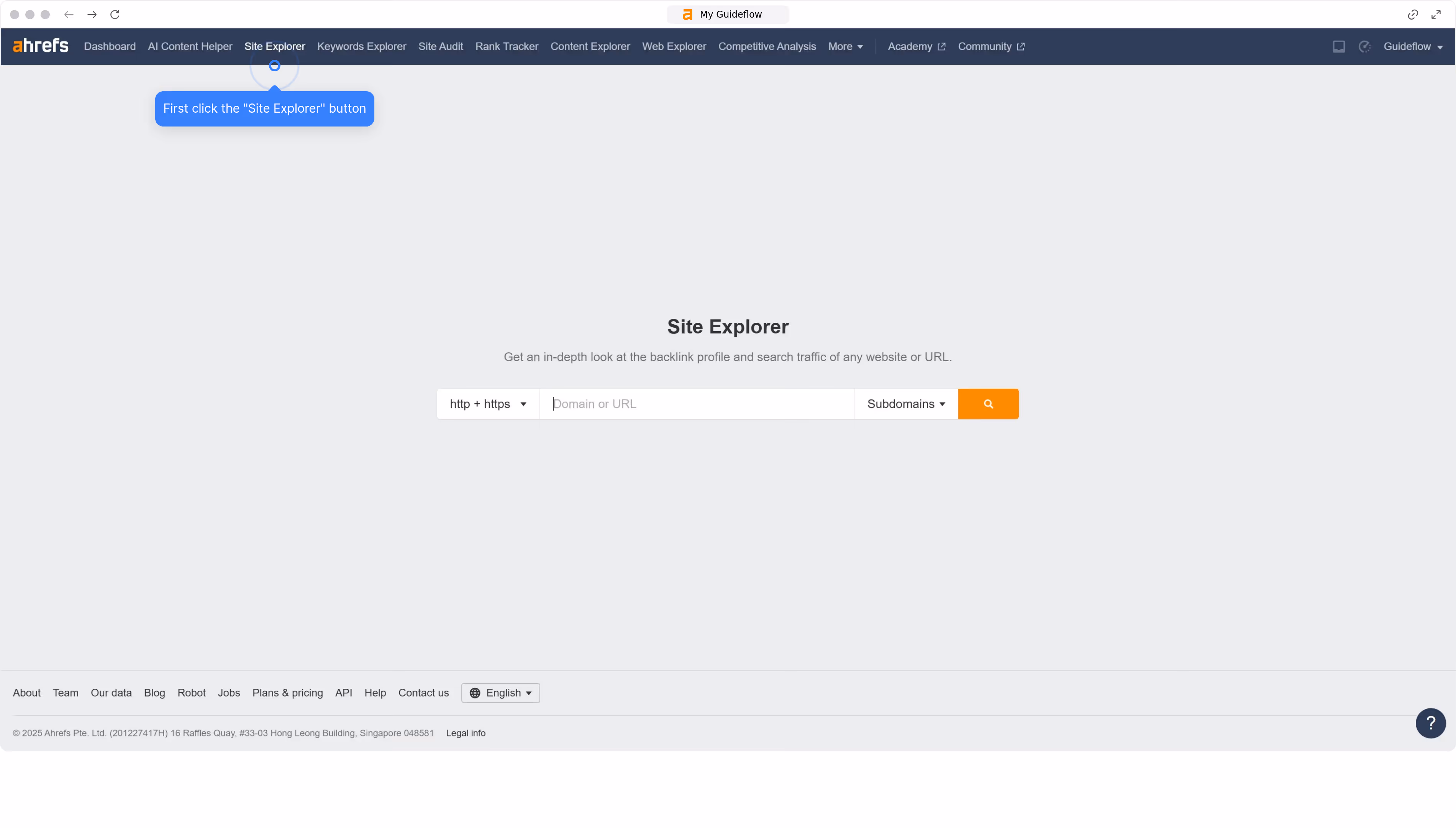The height and width of the screenshot is (828, 1456).
Task: Open the help question mark bubble
Action: coord(1430,723)
